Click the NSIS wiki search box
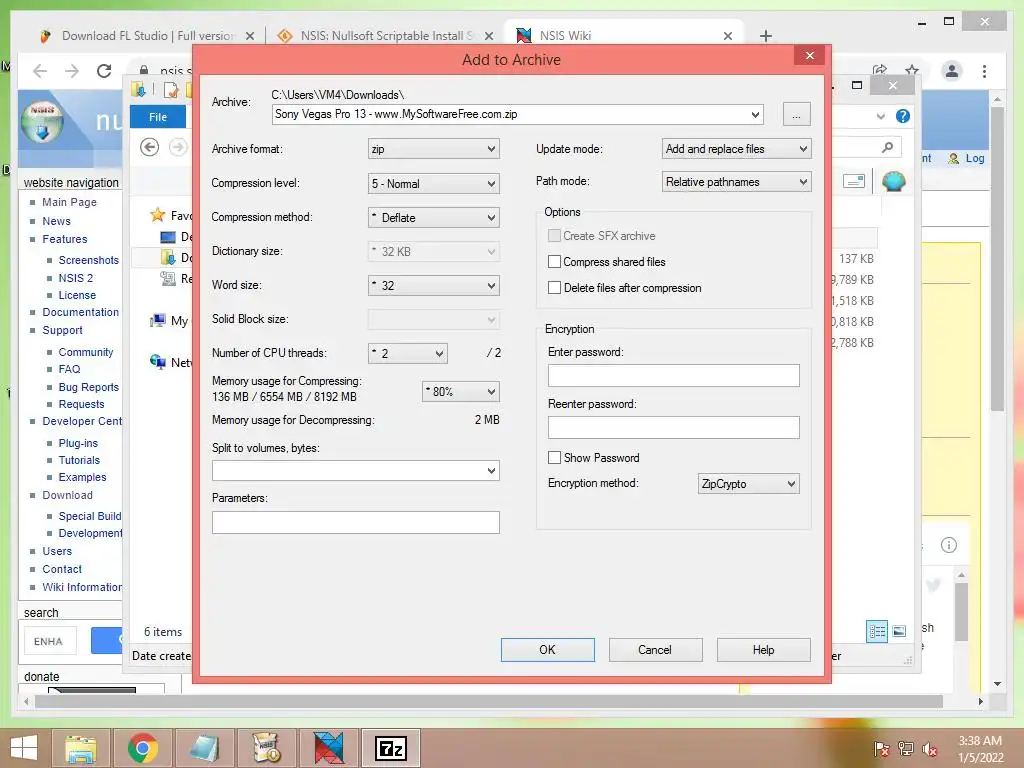The image size is (1024, 768). [50, 641]
